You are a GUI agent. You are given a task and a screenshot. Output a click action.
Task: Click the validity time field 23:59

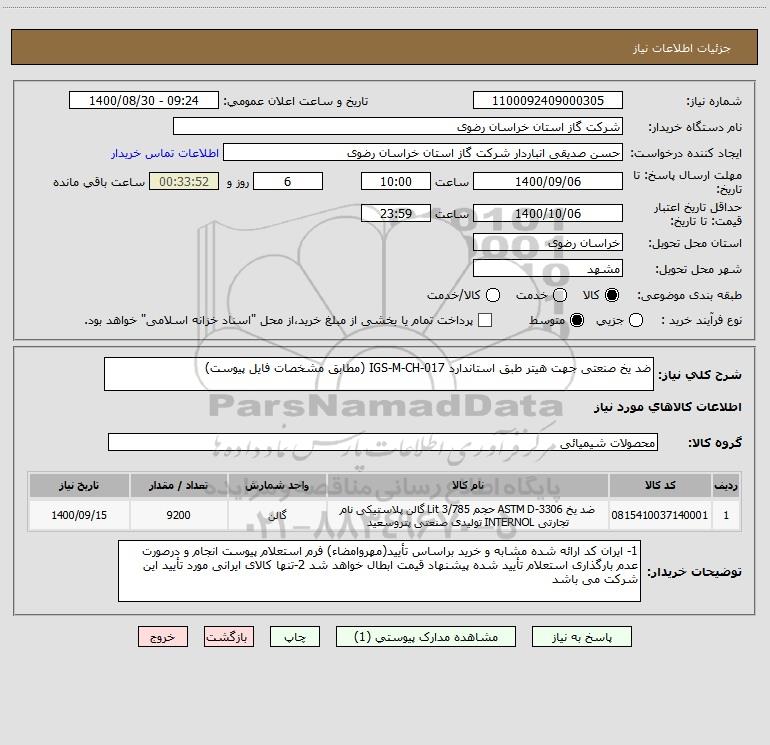click(x=396, y=214)
